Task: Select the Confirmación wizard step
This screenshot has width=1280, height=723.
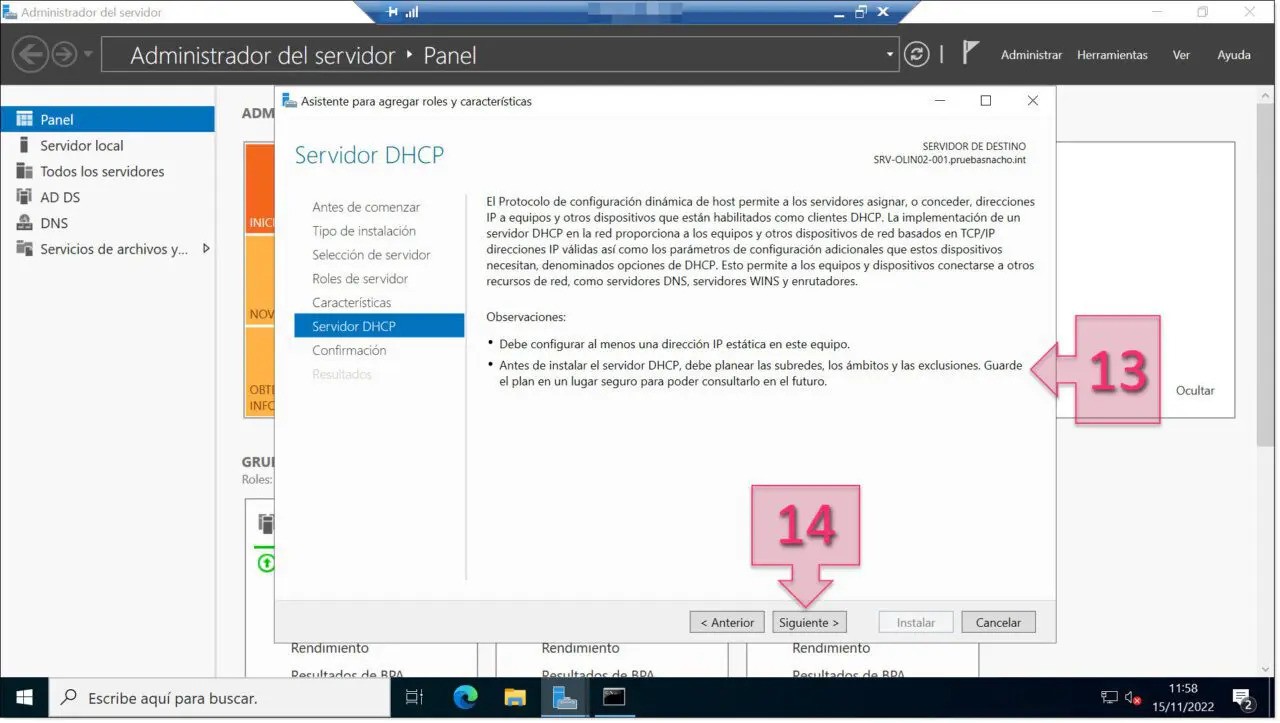Action: click(x=349, y=350)
